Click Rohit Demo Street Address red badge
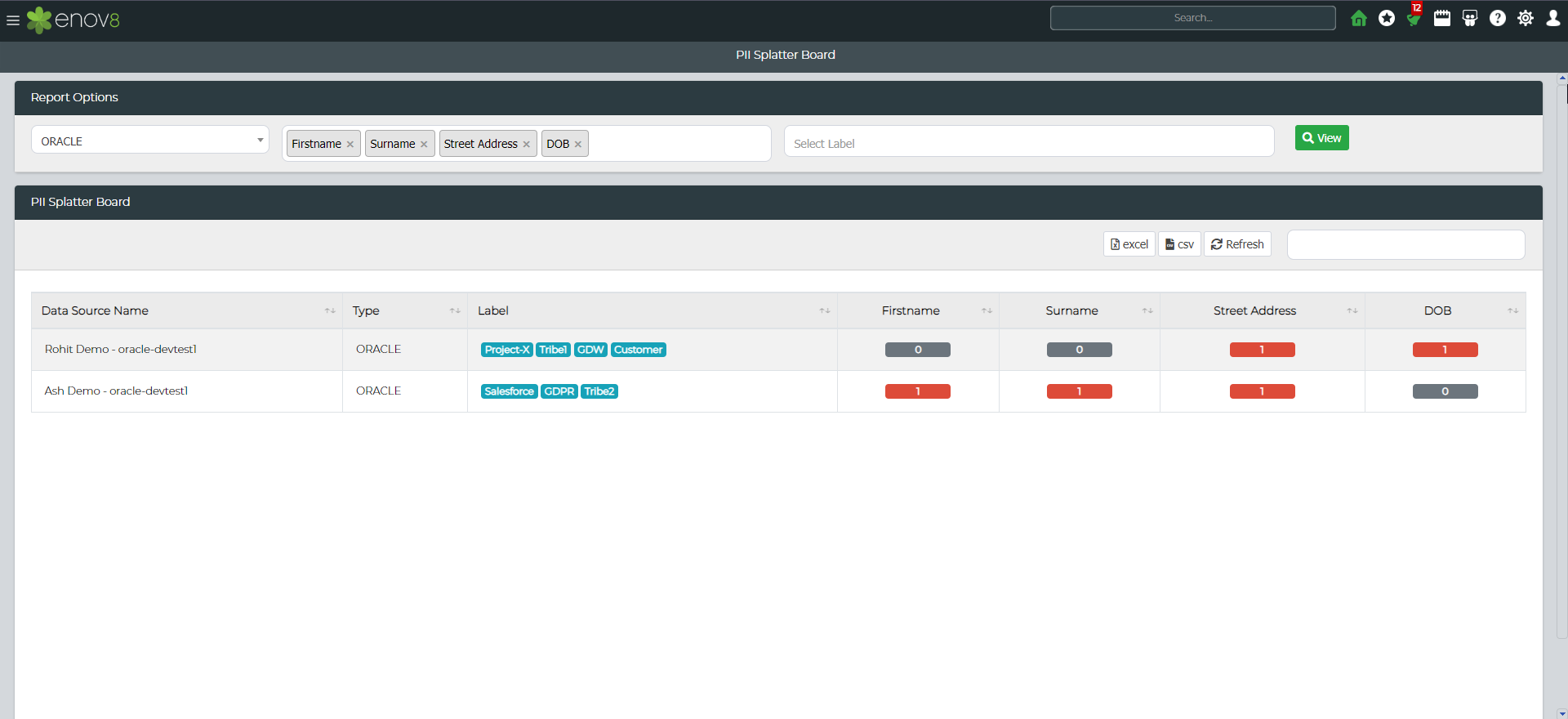Screen dimensions: 1568x719 click(1263, 350)
